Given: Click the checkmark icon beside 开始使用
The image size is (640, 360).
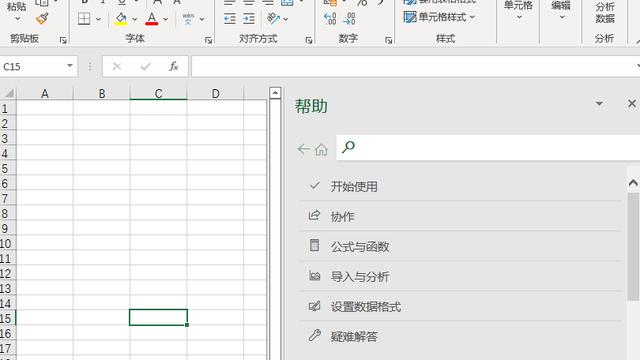Looking at the screenshot, I should (314, 186).
